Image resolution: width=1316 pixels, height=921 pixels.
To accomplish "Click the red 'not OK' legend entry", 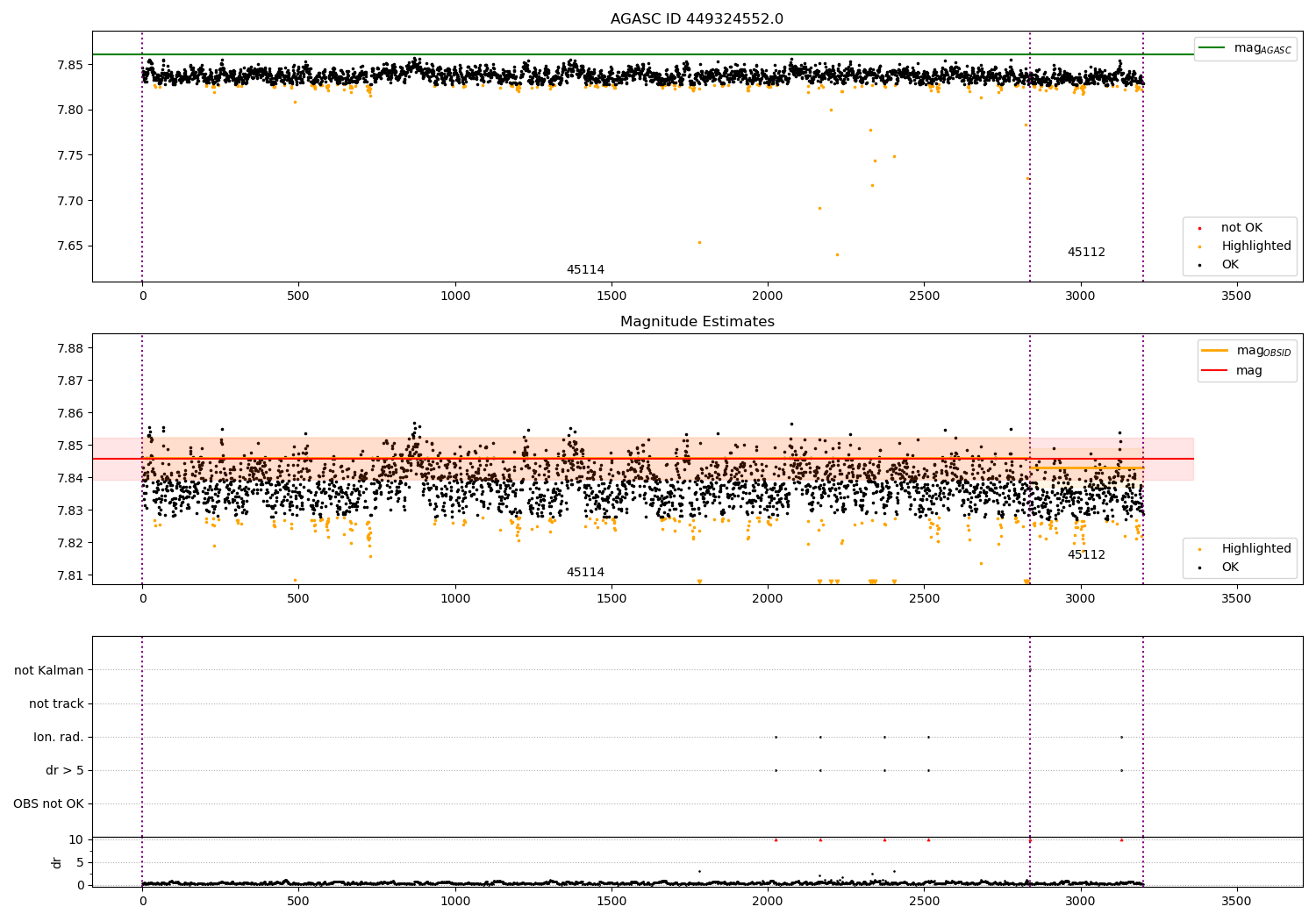I will click(x=1241, y=228).
